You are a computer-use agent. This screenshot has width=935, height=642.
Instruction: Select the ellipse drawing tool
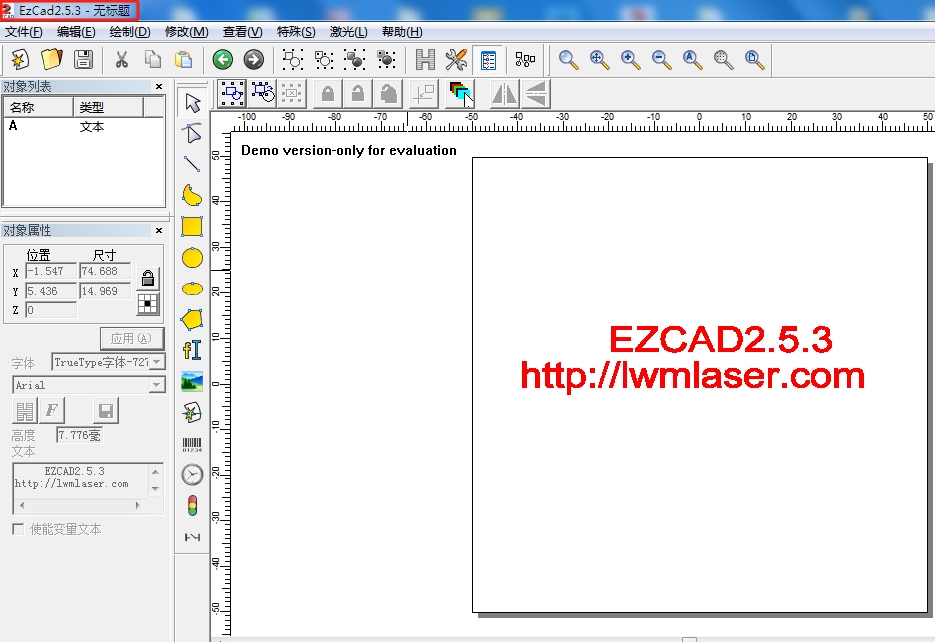pyautogui.click(x=192, y=289)
